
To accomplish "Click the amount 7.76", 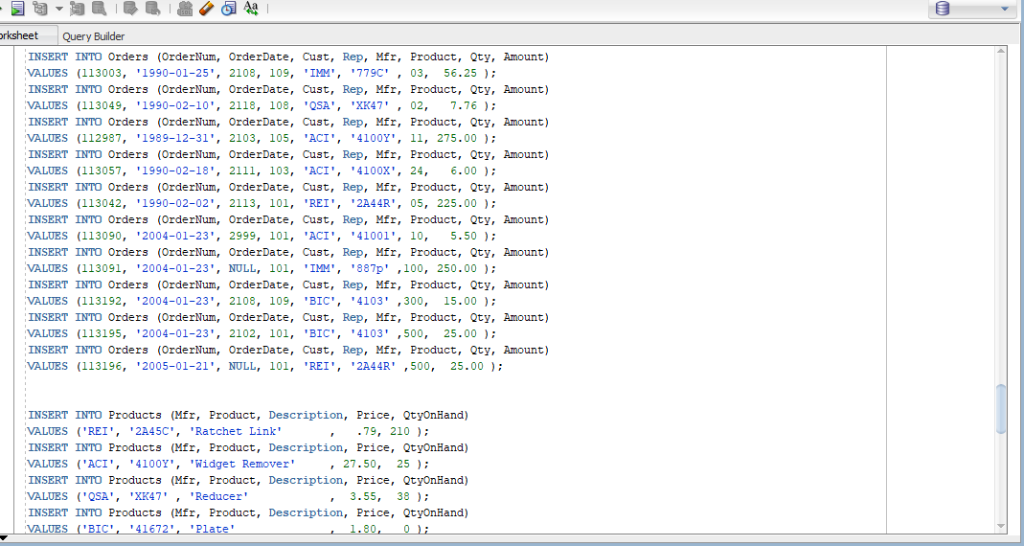I will 464,106.
